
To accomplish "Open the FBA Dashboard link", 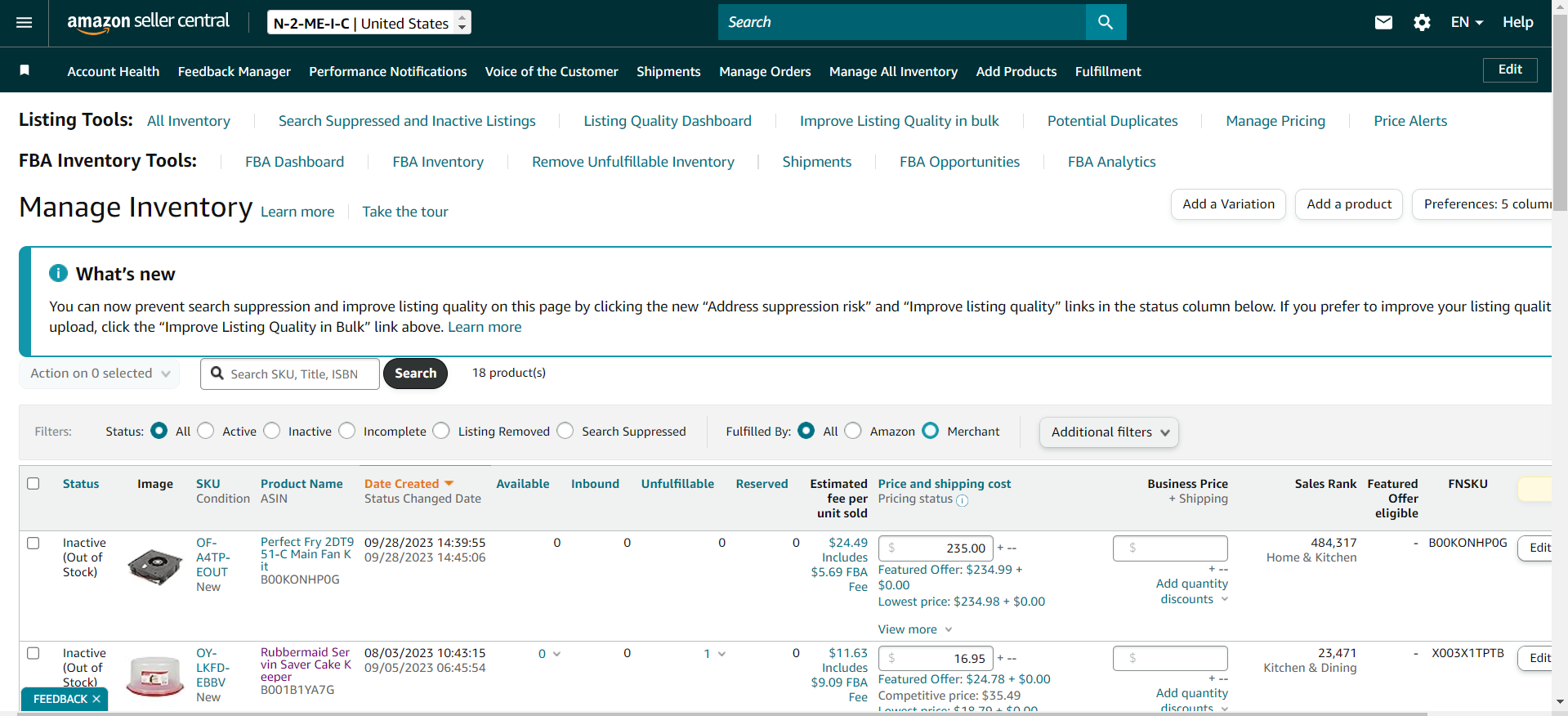I will pyautogui.click(x=295, y=162).
